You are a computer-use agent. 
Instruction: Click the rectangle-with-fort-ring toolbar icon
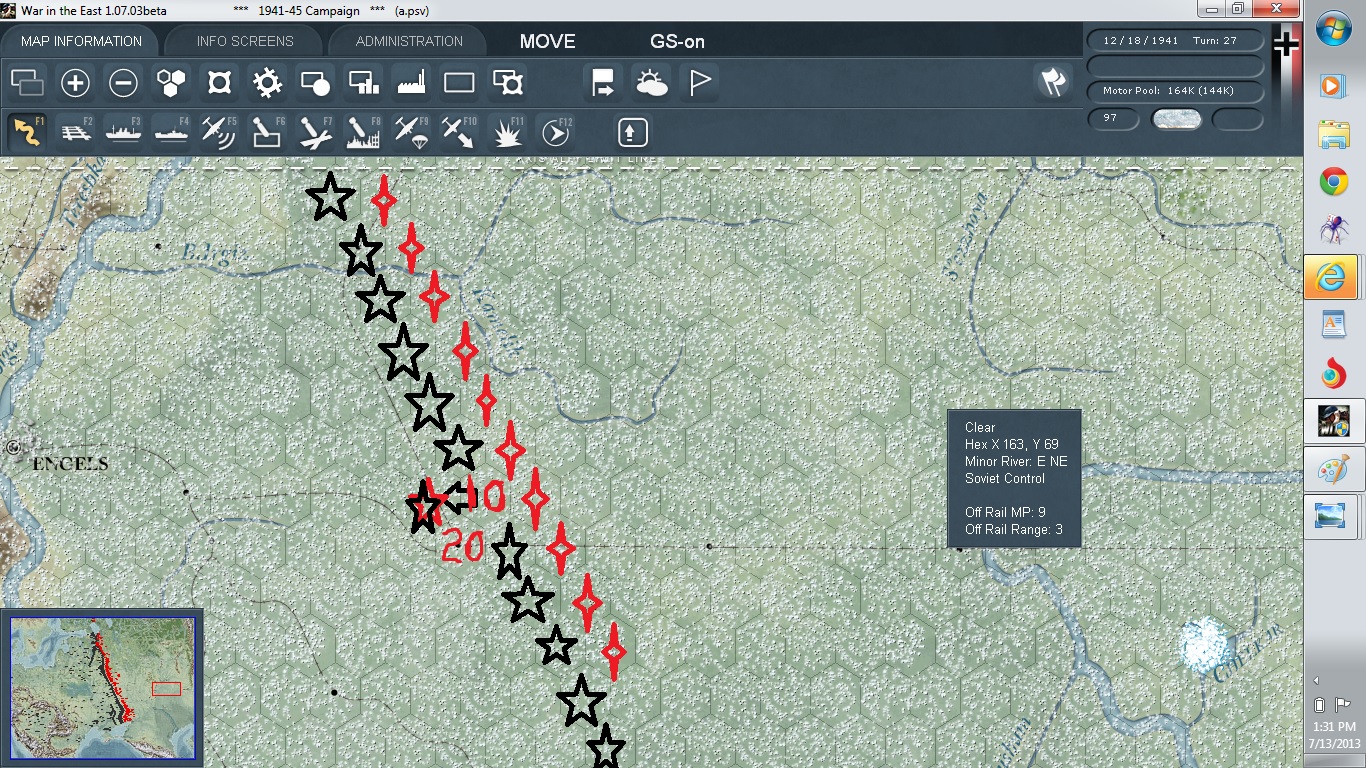[507, 82]
